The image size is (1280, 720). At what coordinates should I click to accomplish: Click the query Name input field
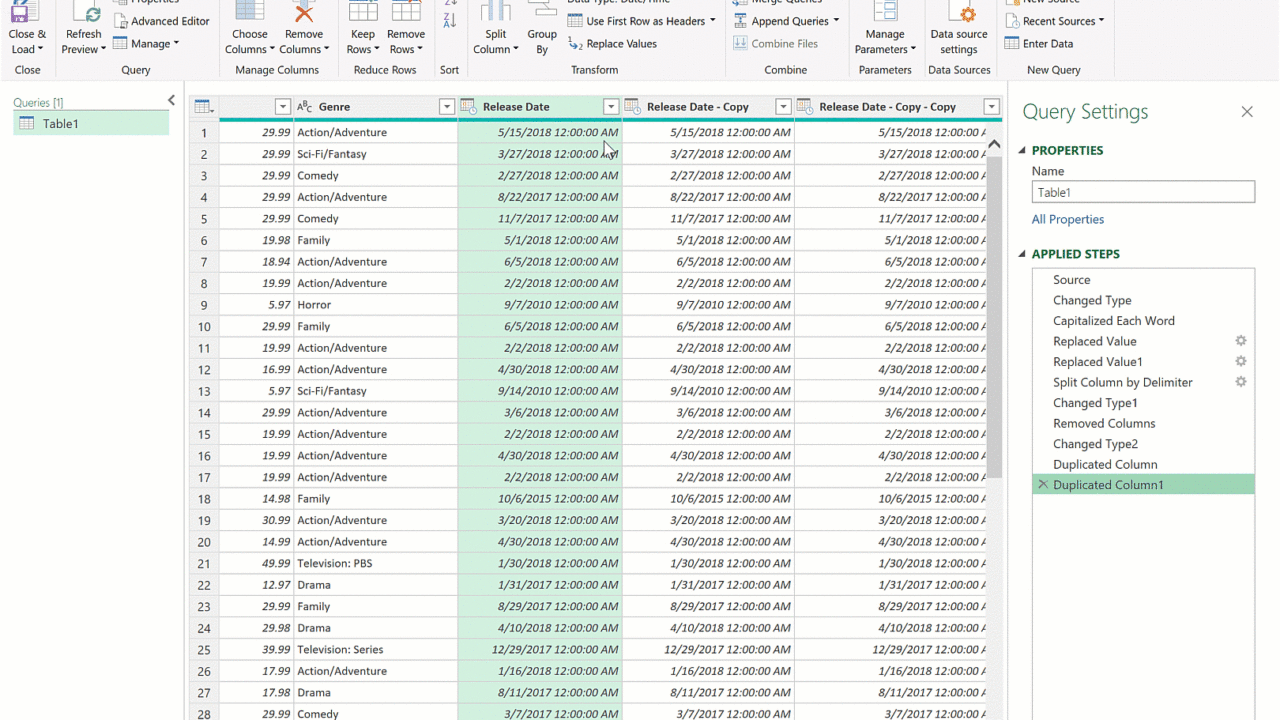(1143, 193)
